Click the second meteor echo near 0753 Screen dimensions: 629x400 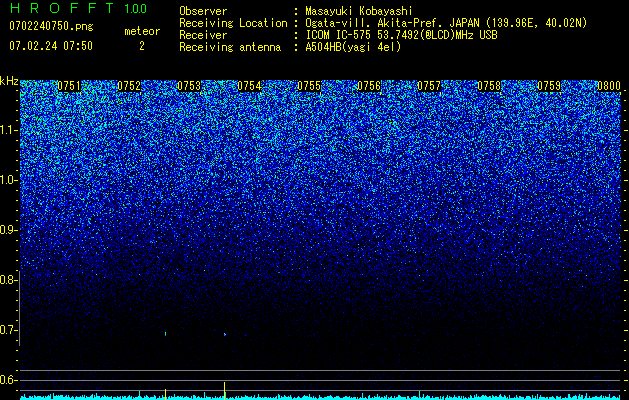[225, 334]
